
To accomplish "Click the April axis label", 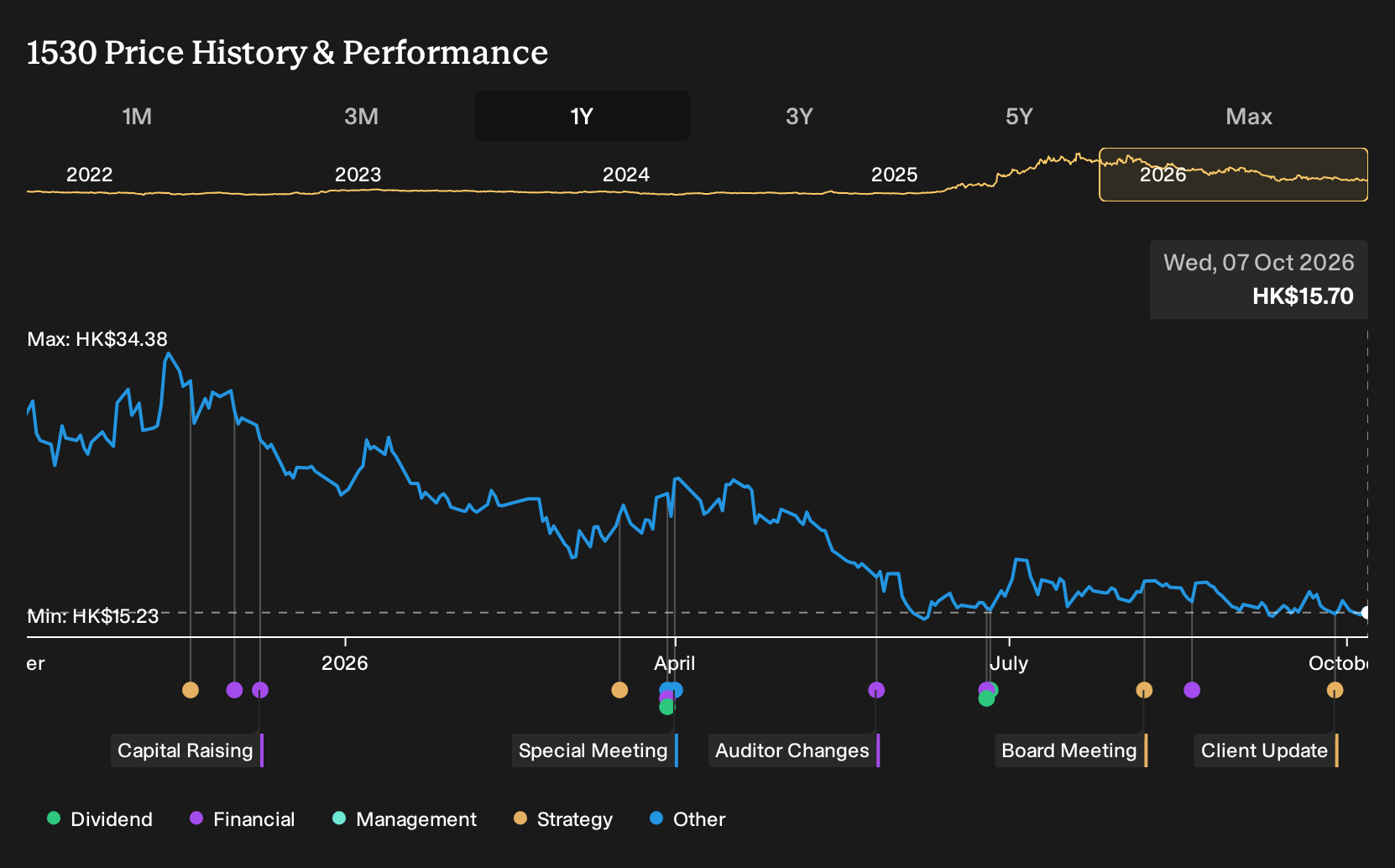I will coord(675,663).
